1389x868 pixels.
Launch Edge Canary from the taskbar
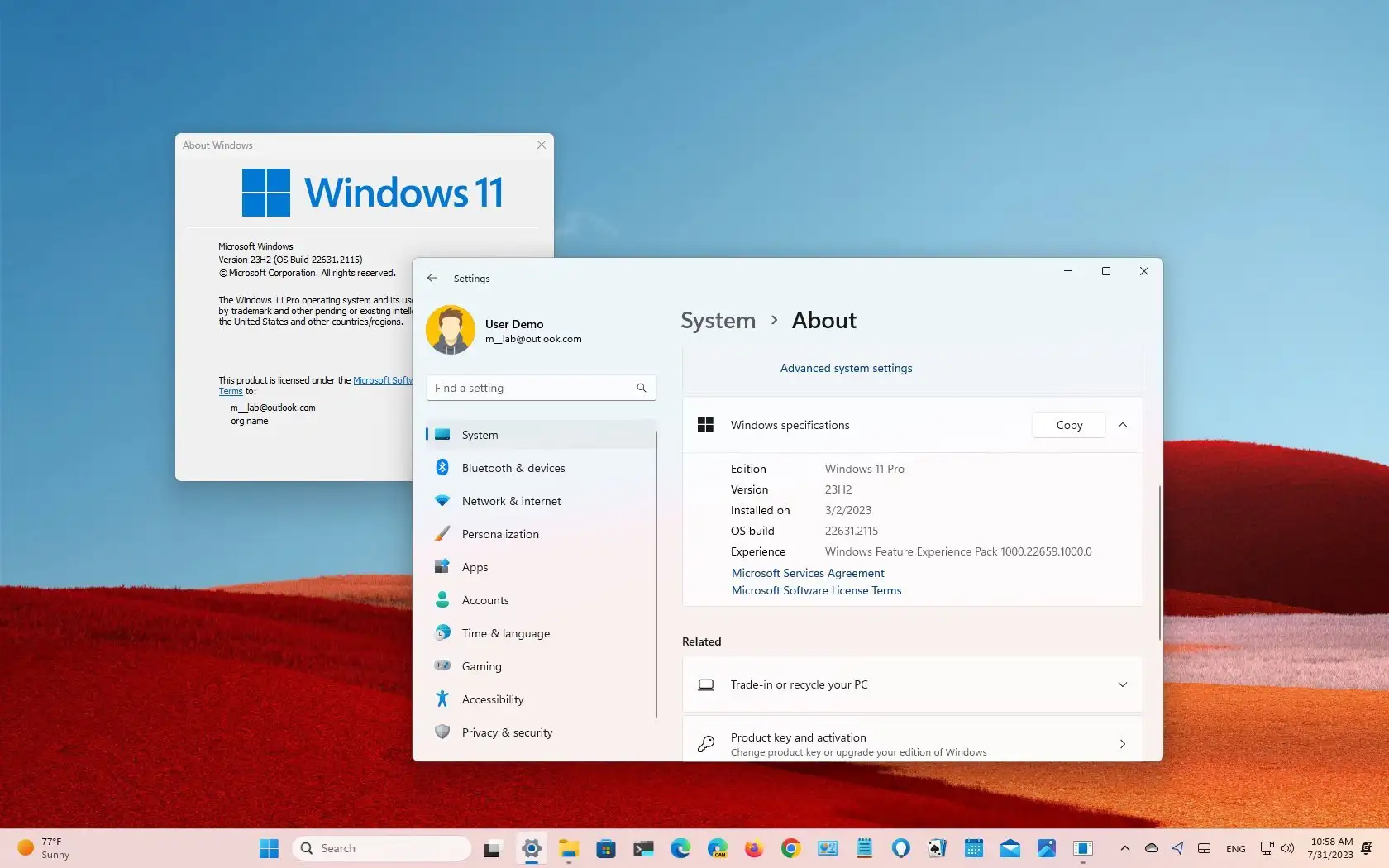717,848
